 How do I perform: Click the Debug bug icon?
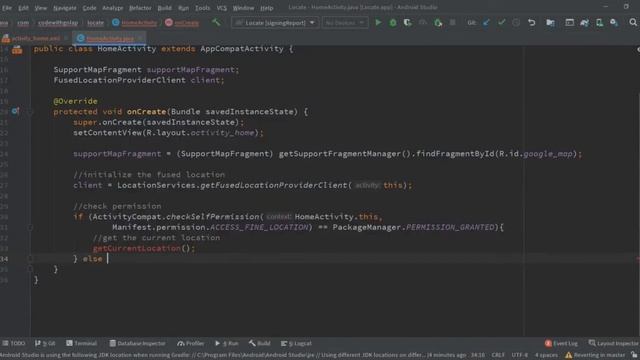393,22
